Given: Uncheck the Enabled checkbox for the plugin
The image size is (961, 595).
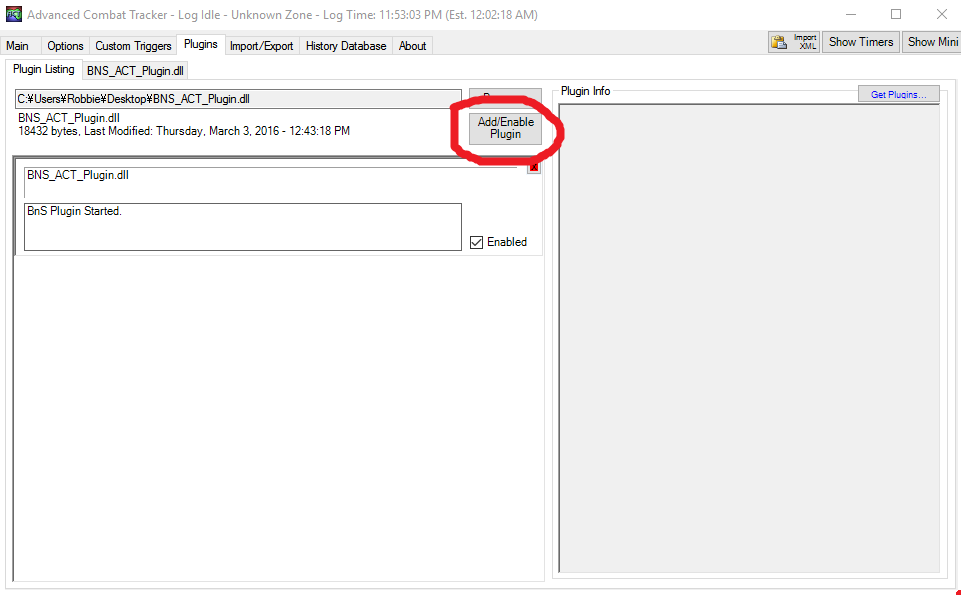Looking at the screenshot, I should (x=477, y=241).
